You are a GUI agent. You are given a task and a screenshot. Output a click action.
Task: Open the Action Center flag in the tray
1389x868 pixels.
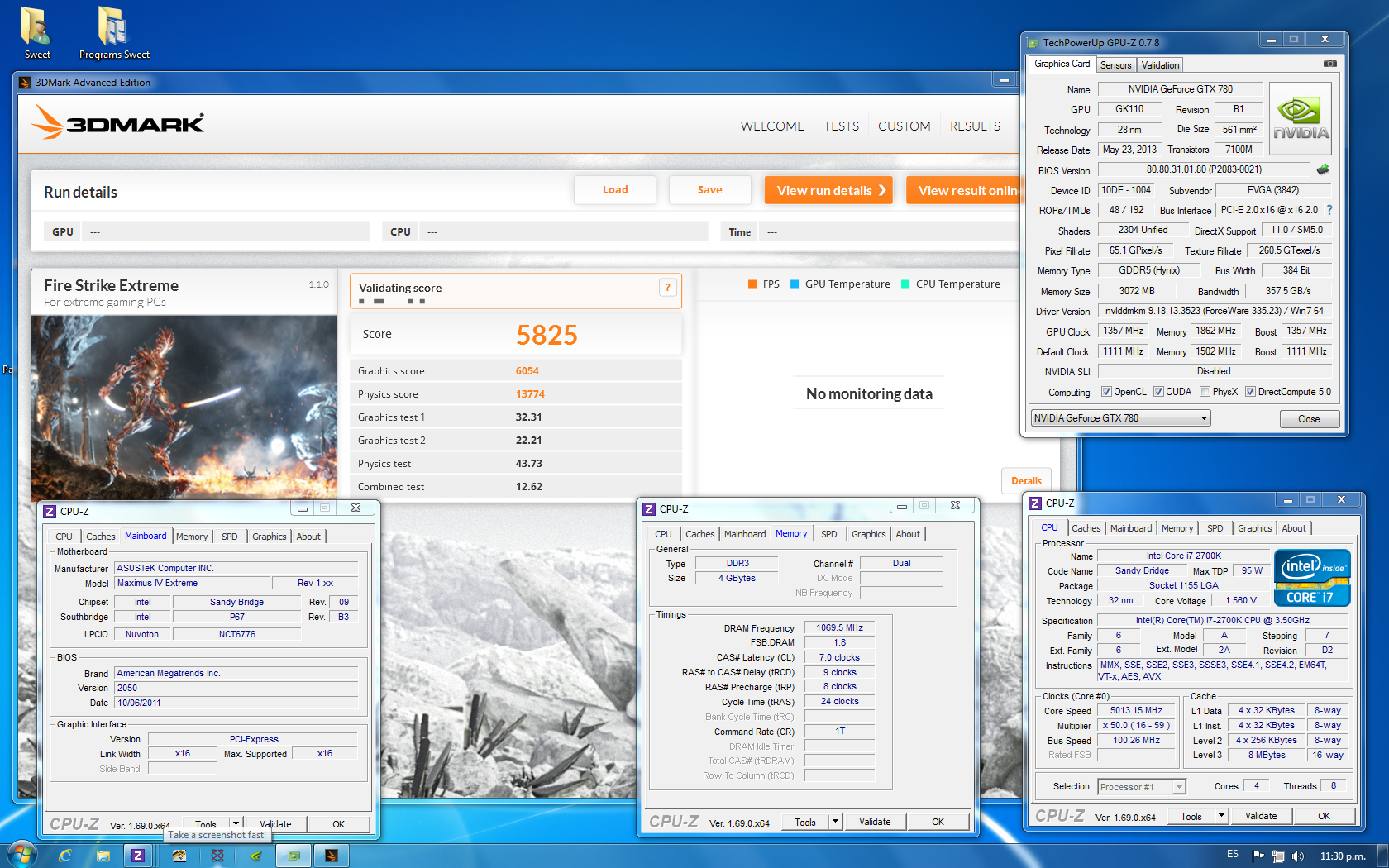pos(1258,856)
